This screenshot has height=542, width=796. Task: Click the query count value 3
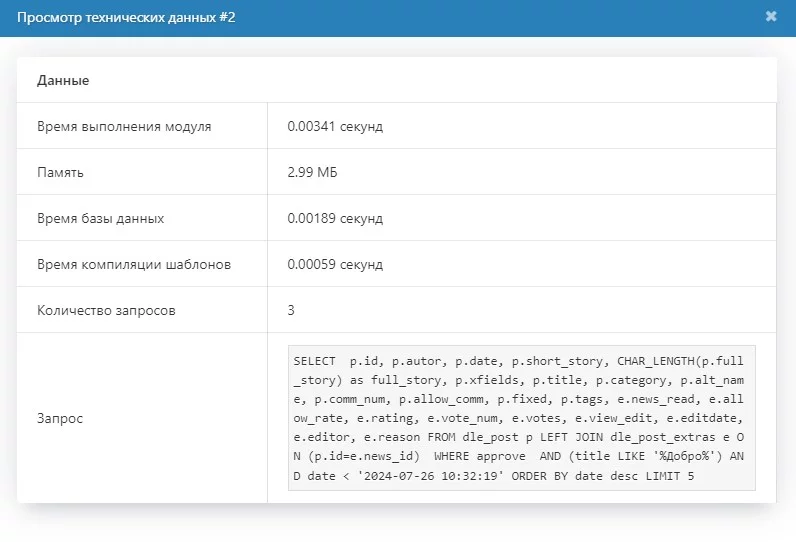click(x=291, y=311)
